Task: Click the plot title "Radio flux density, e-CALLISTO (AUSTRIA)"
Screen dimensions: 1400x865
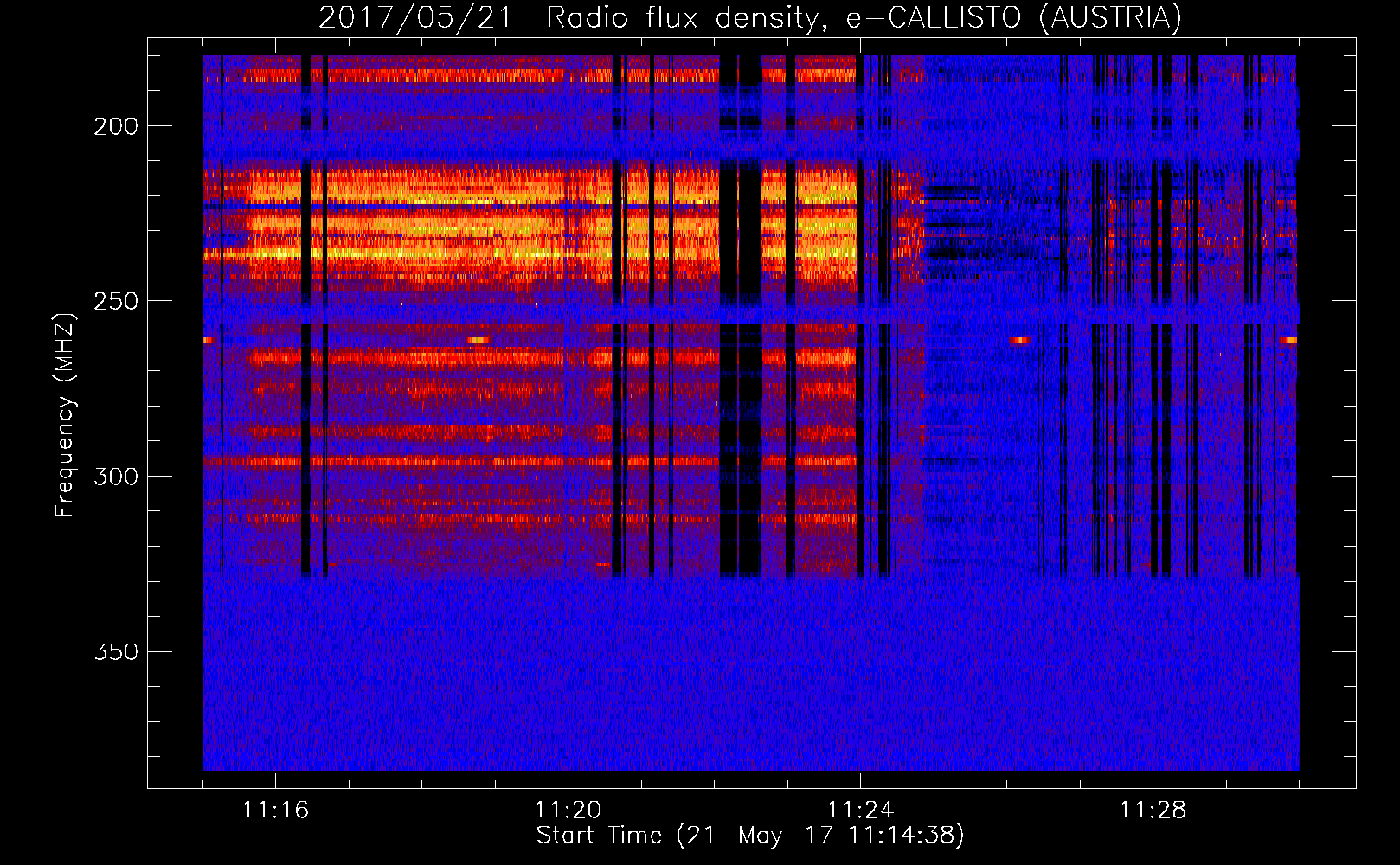Action: coord(864,17)
